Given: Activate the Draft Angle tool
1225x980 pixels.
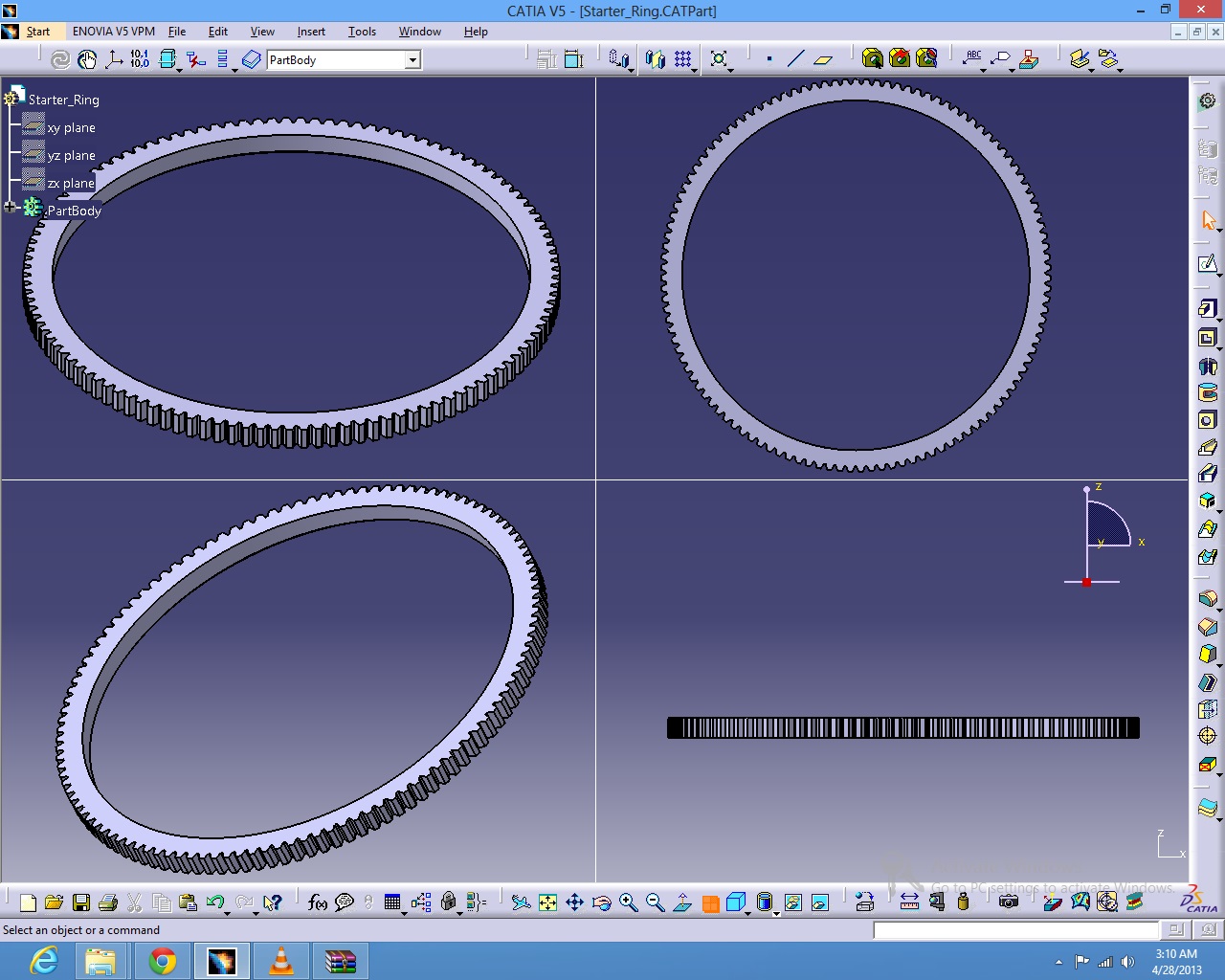Looking at the screenshot, I should point(1208,654).
